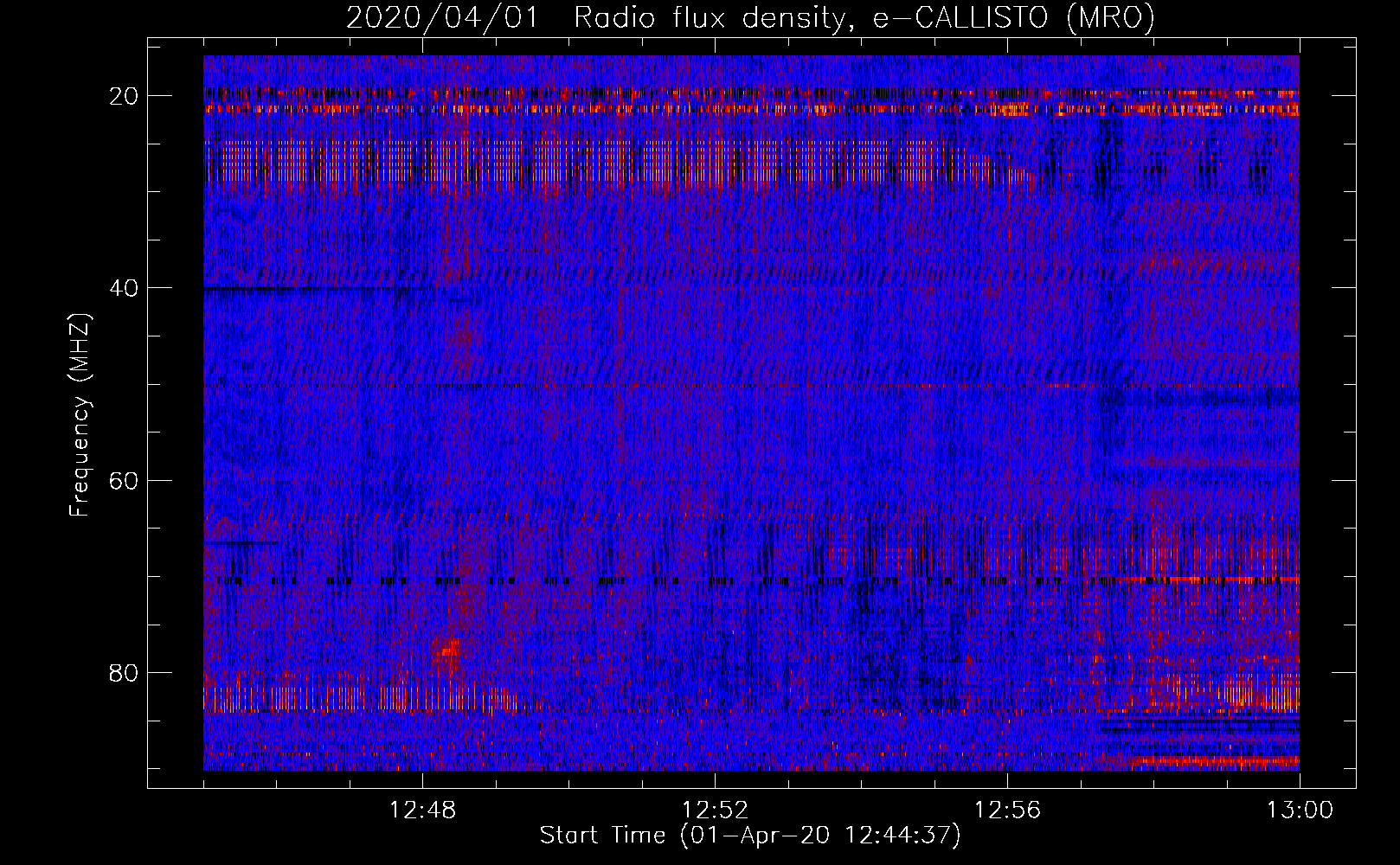Viewport: 1400px width, 865px height.
Task: Click the 80 MHz frequency tick label
Action: (x=125, y=673)
